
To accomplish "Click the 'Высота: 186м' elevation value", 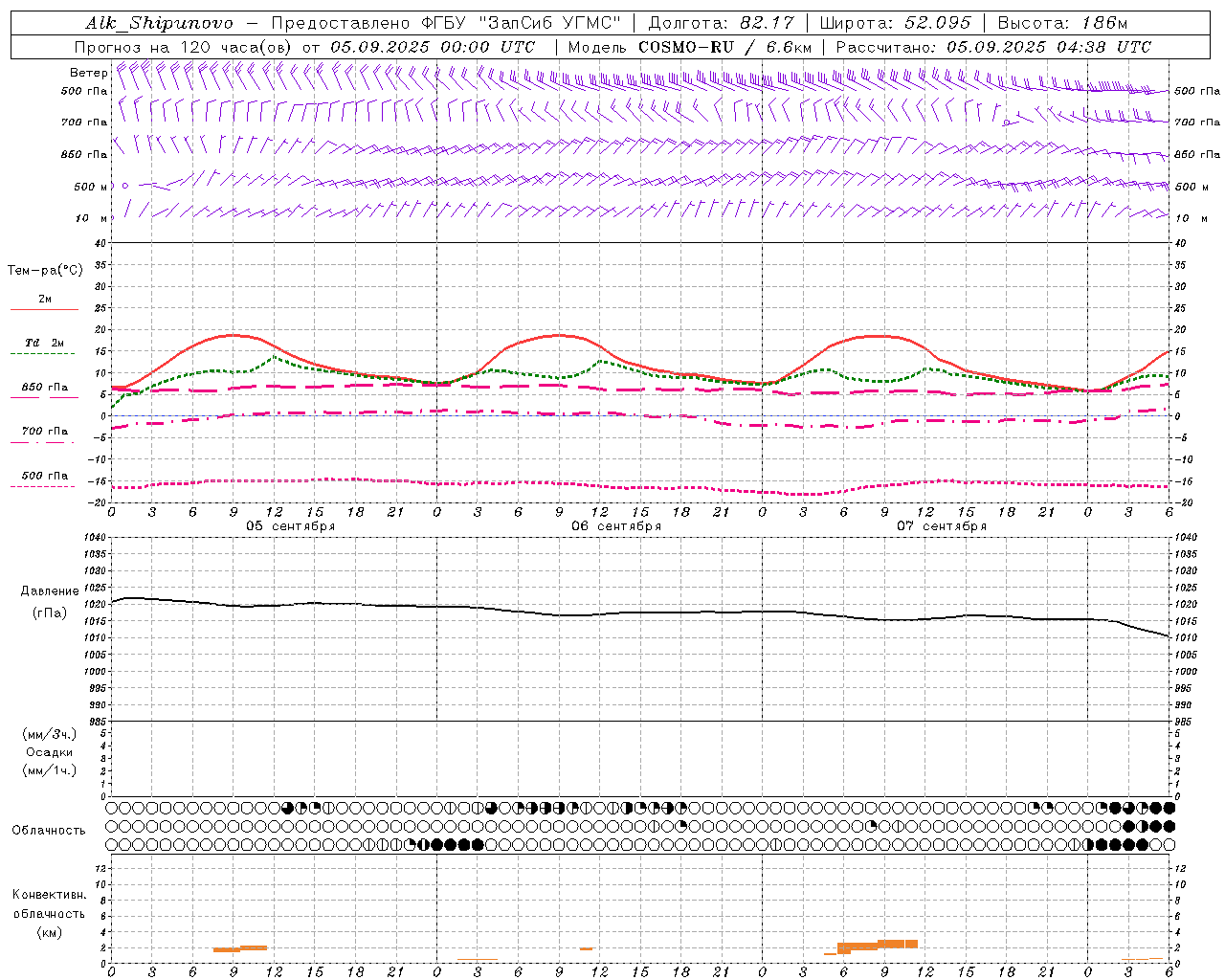I will coord(1062,23).
